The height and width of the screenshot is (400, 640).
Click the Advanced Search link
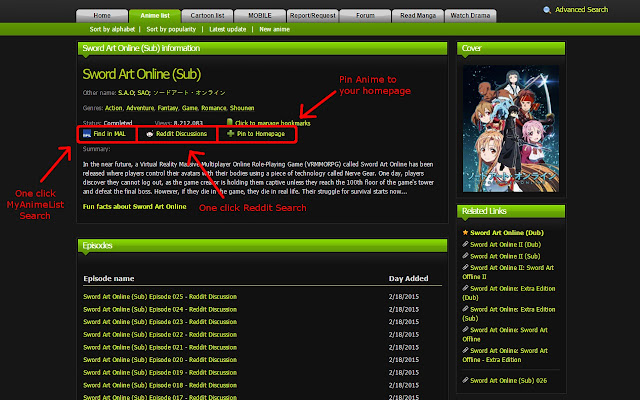(x=581, y=9)
